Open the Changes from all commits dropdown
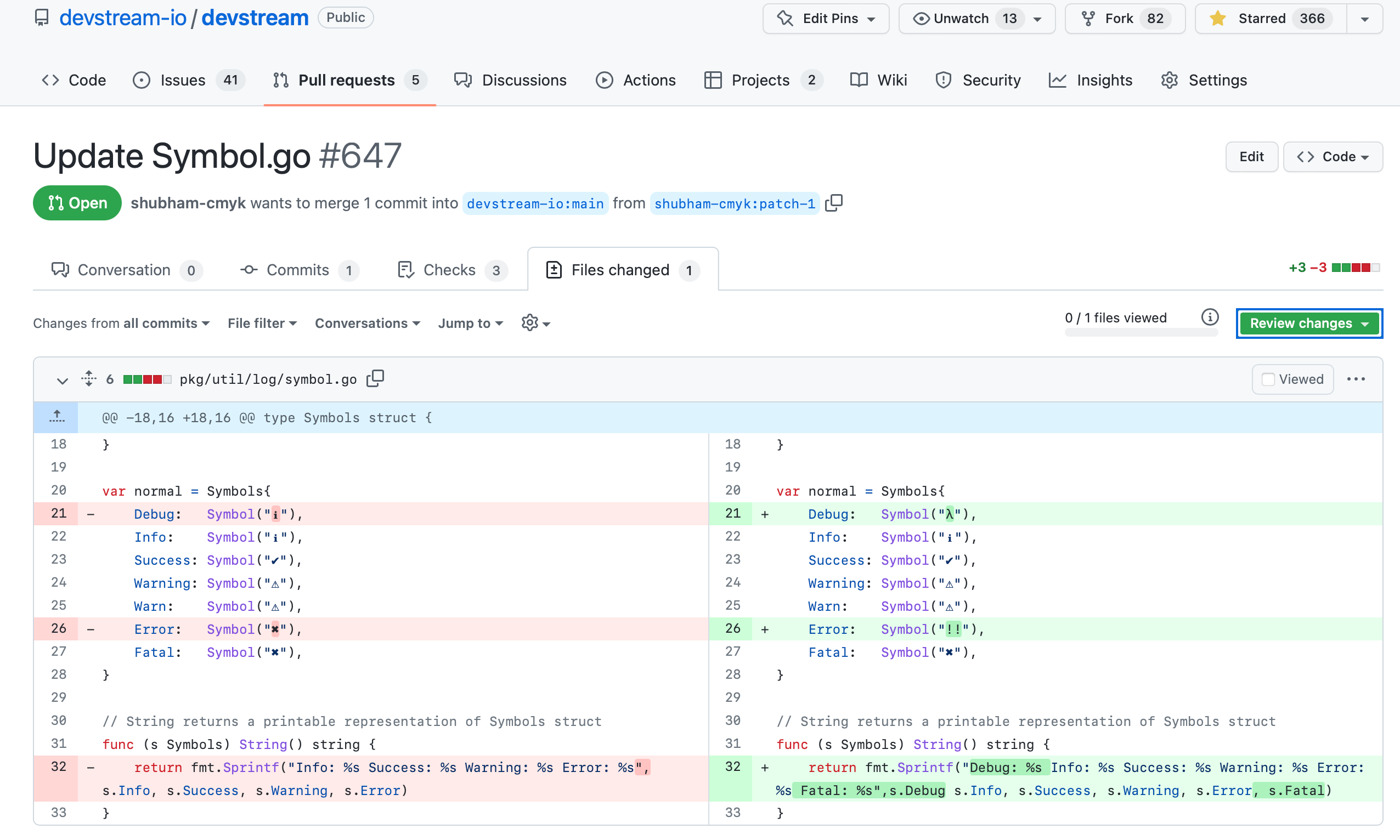This screenshot has width=1400, height=840. [x=121, y=322]
